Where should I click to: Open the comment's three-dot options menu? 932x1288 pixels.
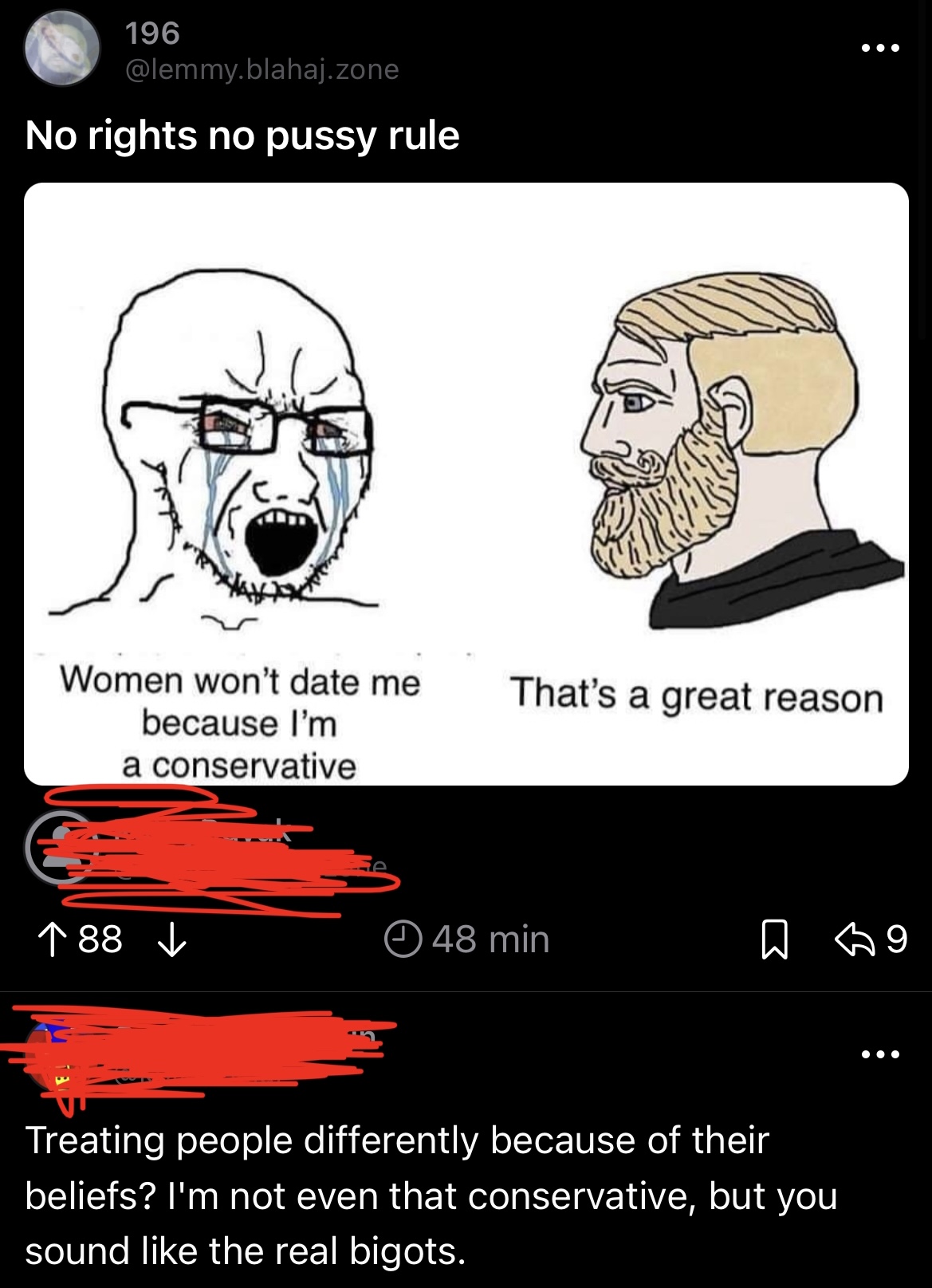point(880,1054)
